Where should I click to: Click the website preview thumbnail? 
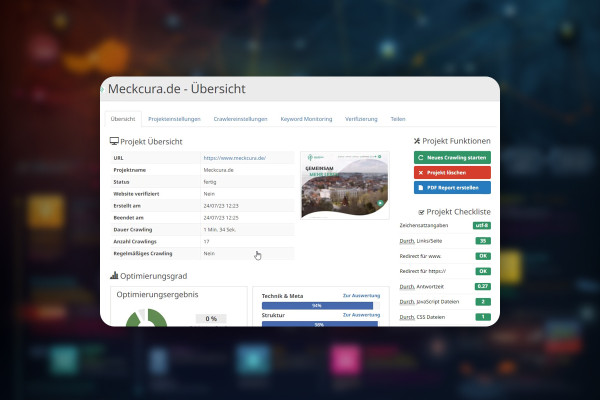pyautogui.click(x=345, y=185)
